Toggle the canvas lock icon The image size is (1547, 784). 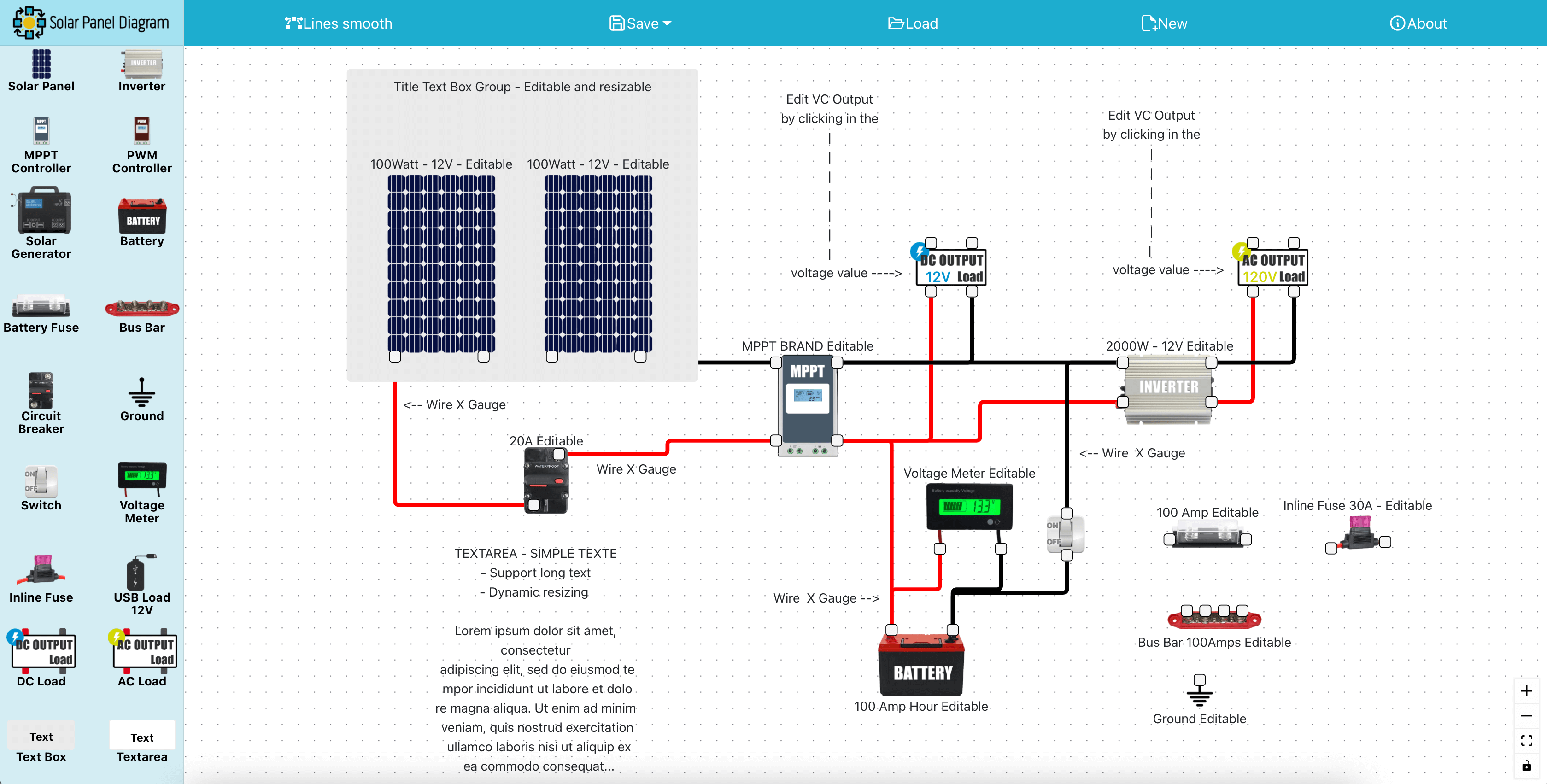point(1526,766)
